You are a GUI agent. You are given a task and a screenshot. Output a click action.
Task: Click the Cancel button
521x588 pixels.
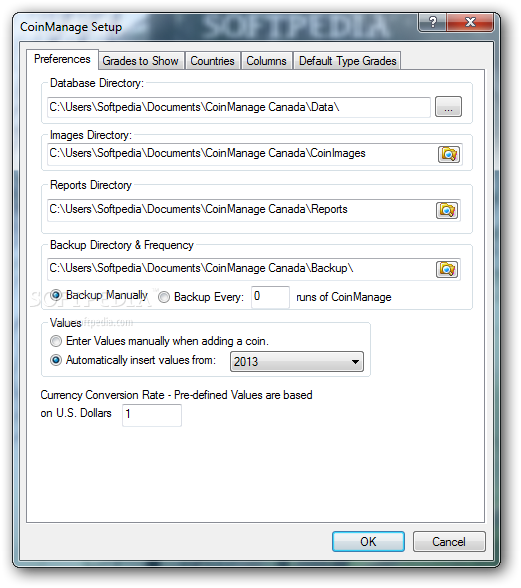[449, 542]
